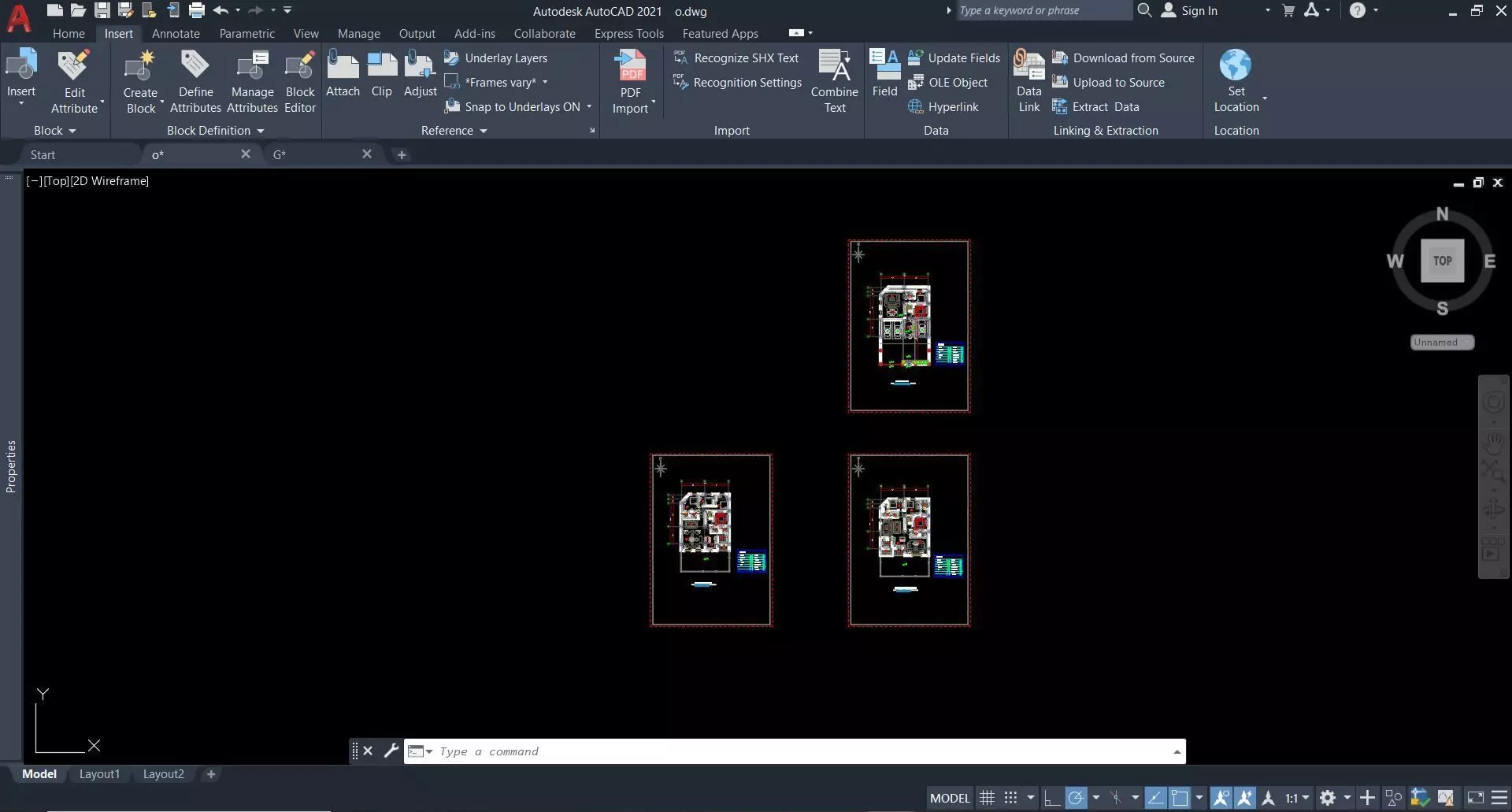Image resolution: width=1512 pixels, height=812 pixels.
Task: Click Sign In
Action: pos(1189,10)
